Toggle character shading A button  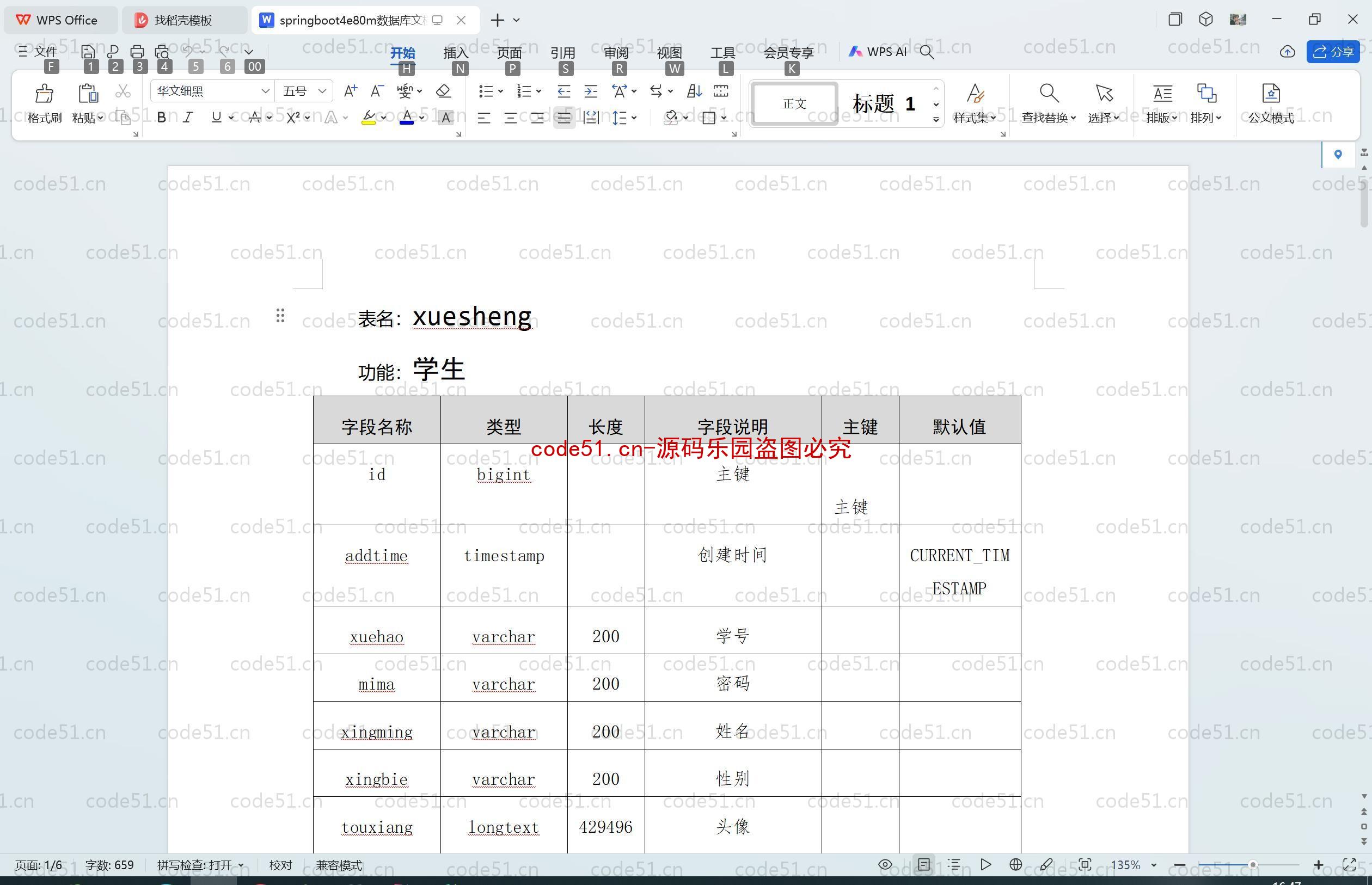click(x=446, y=118)
